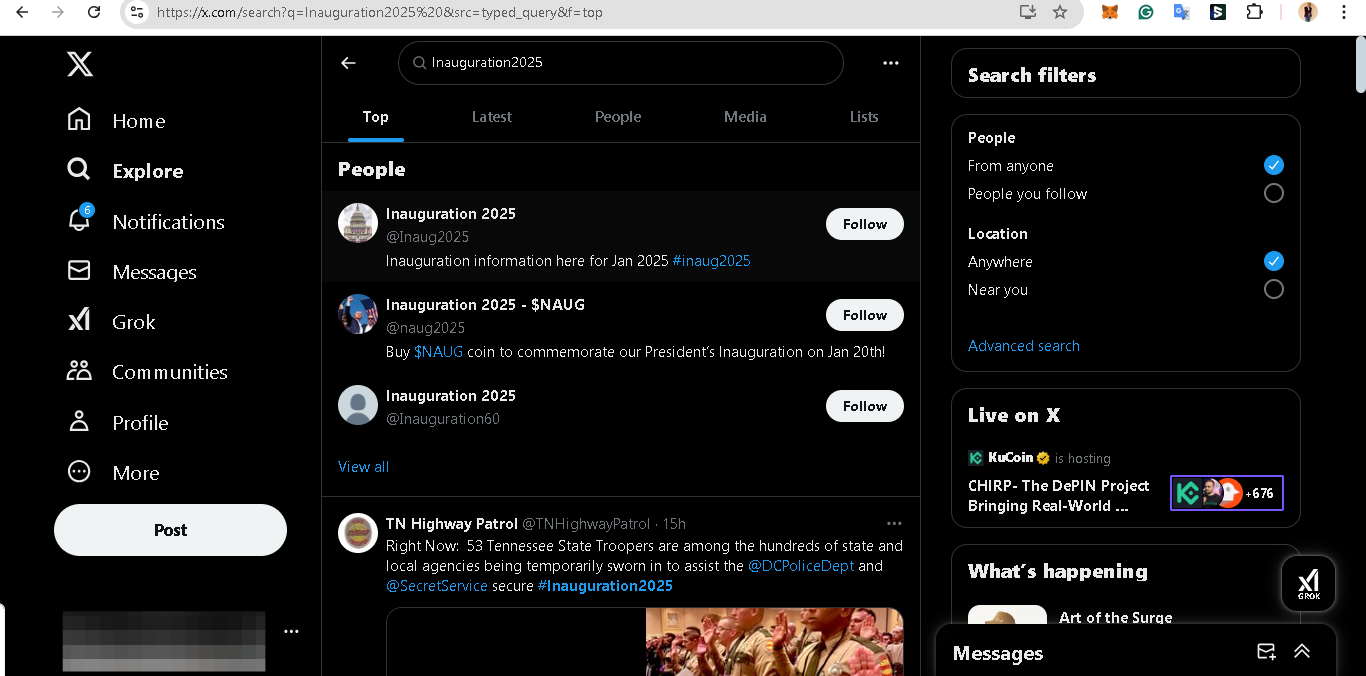Open more options on TN Highway Patrol post
The width and height of the screenshot is (1366, 676).
(x=894, y=523)
